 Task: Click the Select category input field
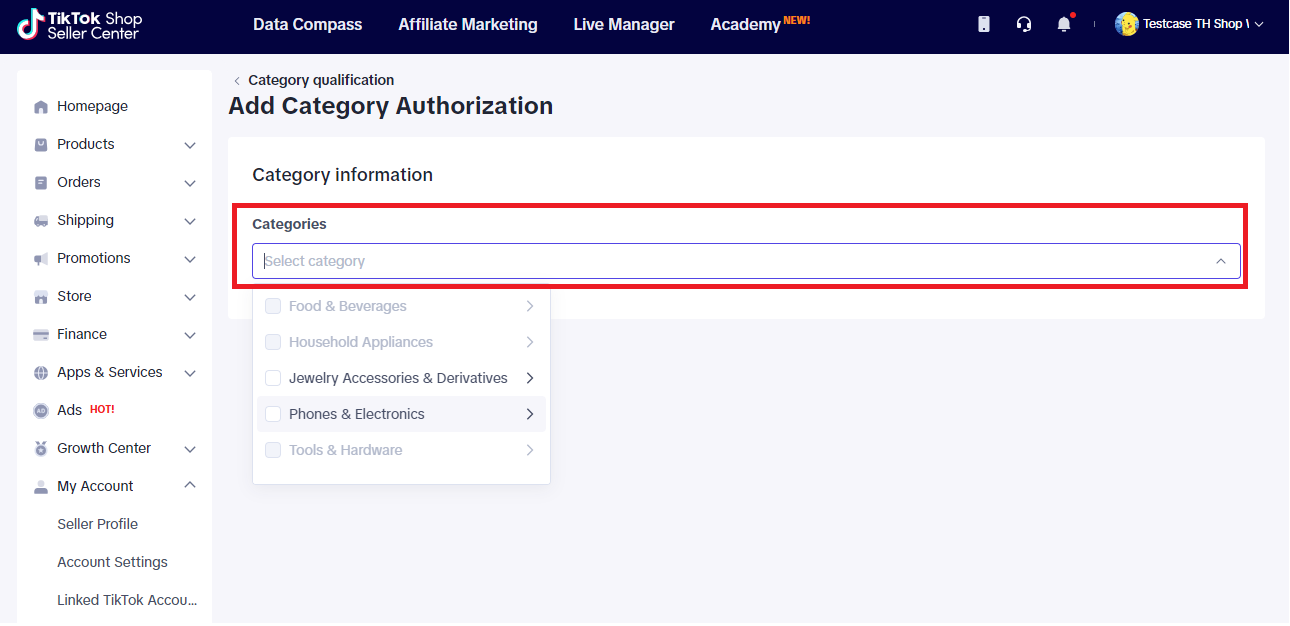tap(746, 261)
